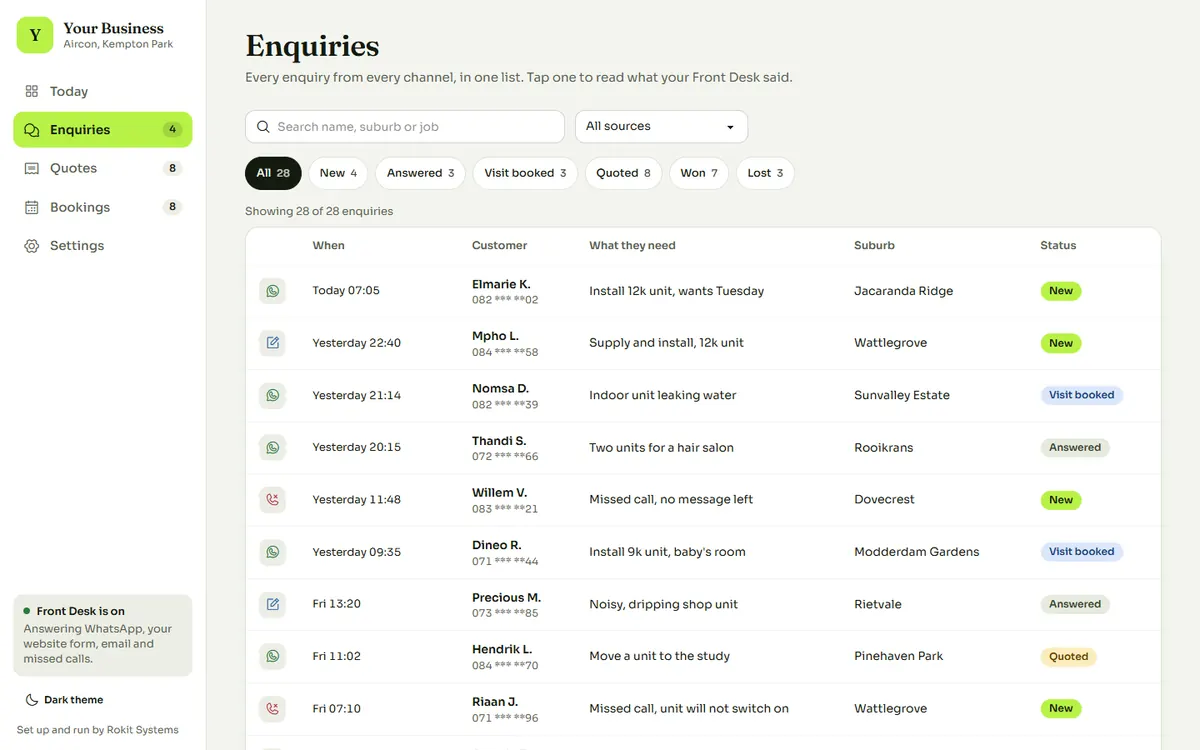This screenshot has width=1200, height=750.
Task: Click Answered badge for Thandi S.
Action: click(x=1075, y=447)
